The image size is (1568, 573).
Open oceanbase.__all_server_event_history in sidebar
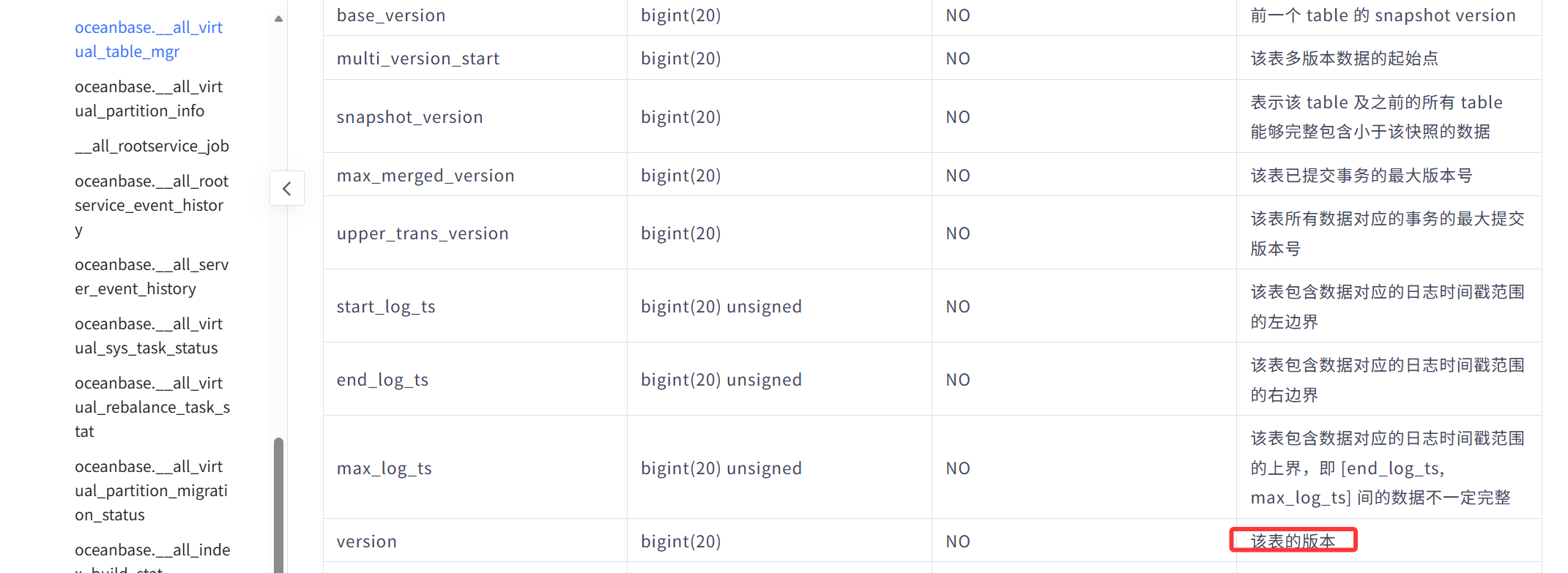tap(152, 277)
